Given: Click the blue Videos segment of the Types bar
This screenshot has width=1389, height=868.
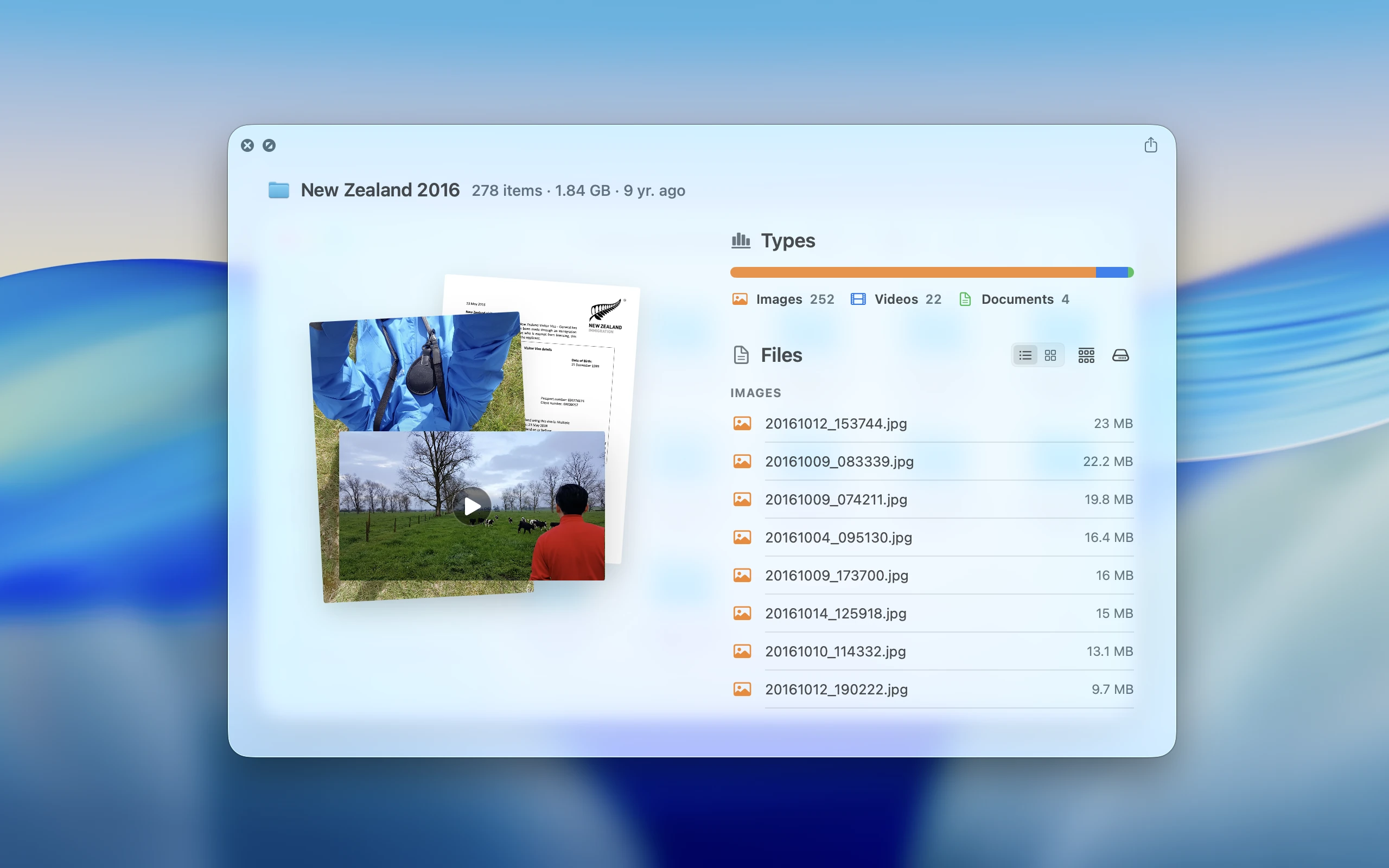Looking at the screenshot, I should (x=1112, y=272).
